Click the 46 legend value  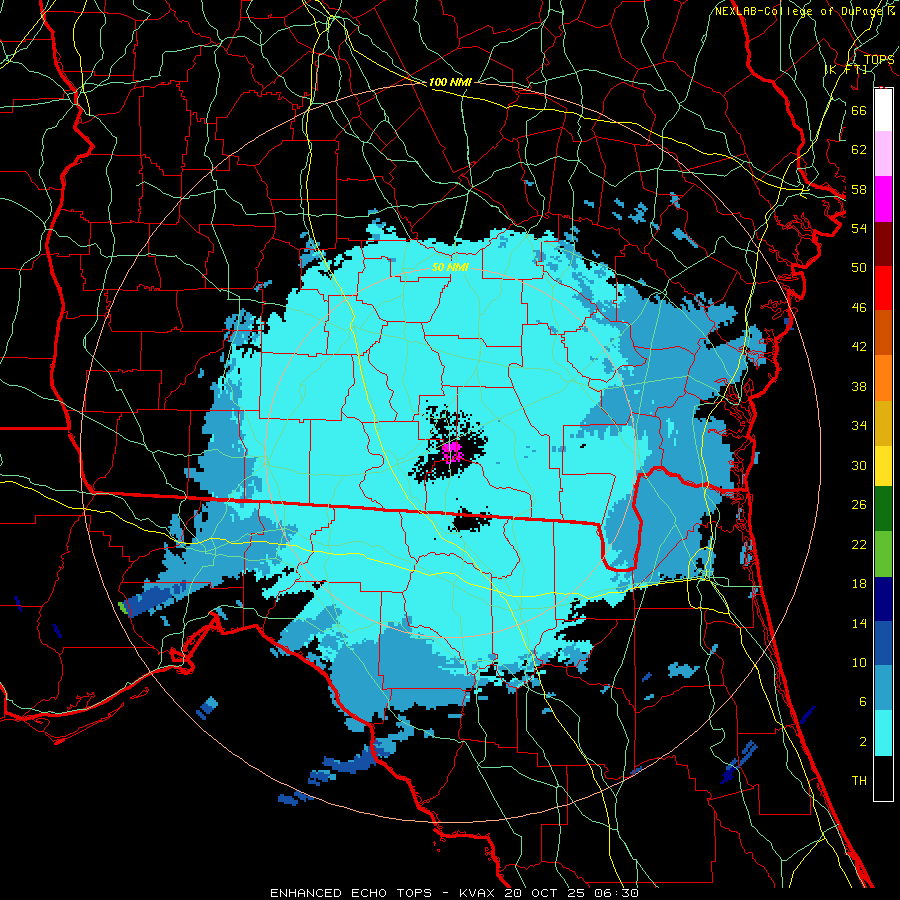pyautogui.click(x=859, y=308)
